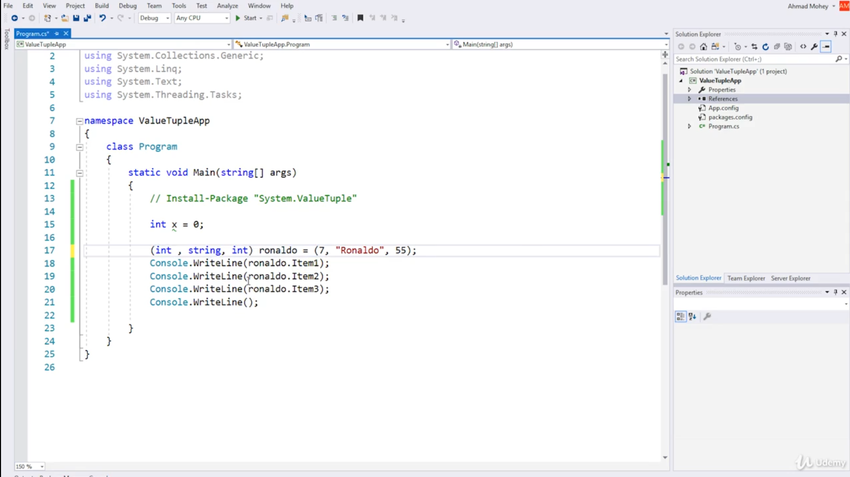Viewport: 850px width, 477px height.
Task: Select the Solution Explorer tab
Action: pyautogui.click(x=698, y=278)
